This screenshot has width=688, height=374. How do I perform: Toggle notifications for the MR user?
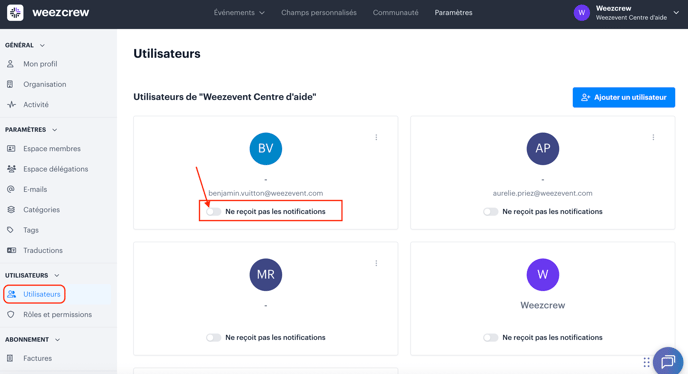click(x=214, y=338)
